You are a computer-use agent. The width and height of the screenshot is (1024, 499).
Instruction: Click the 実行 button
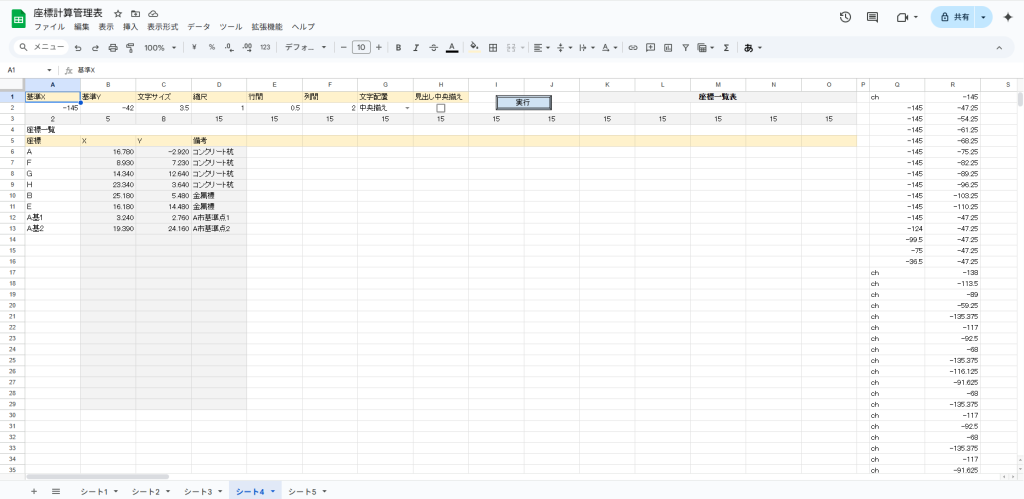523,103
